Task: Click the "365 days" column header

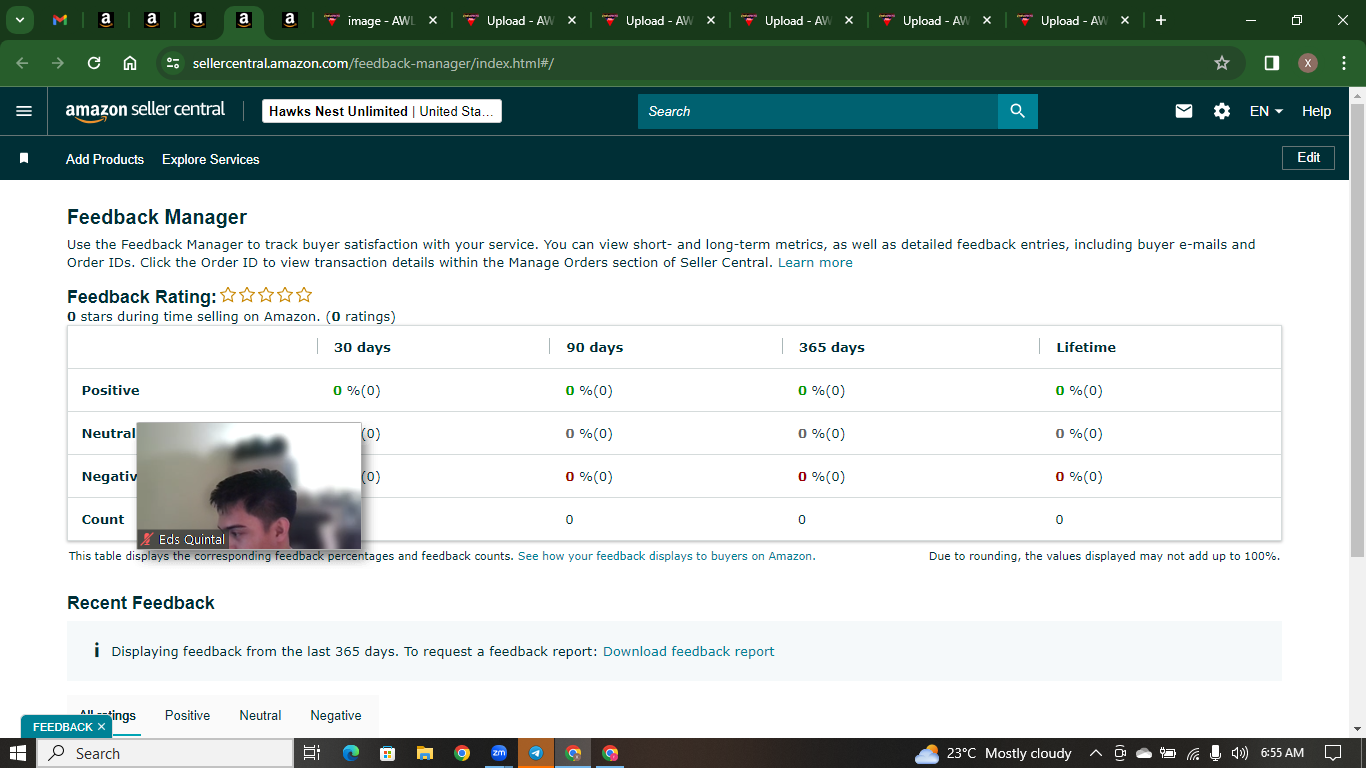Action: (x=832, y=347)
